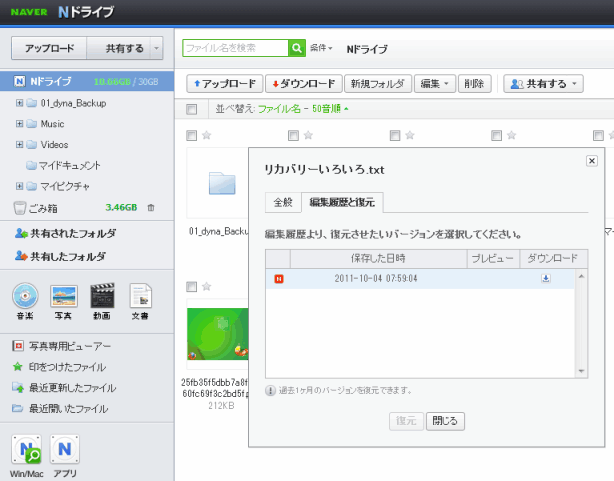
Task: Open 最近更新したファイル recently updated files
Action: tap(64, 388)
